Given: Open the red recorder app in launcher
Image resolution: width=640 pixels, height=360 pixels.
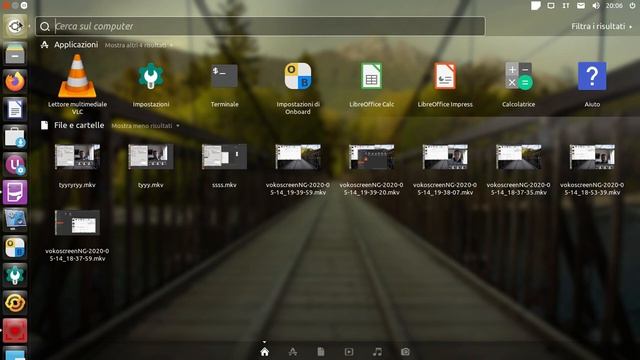Looking at the screenshot, I should pos(15,331).
